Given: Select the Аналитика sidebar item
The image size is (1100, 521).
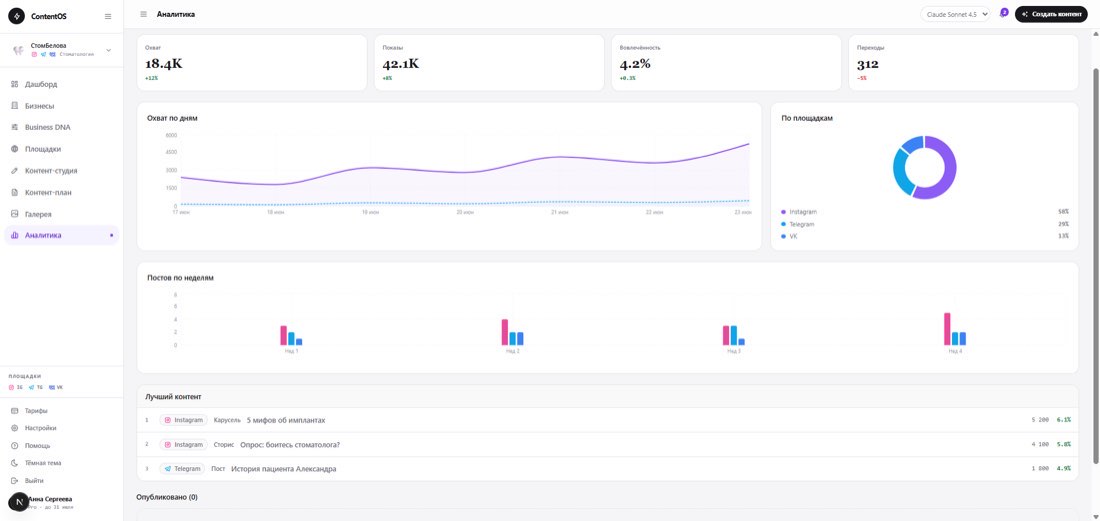Looking at the screenshot, I should pos(62,236).
